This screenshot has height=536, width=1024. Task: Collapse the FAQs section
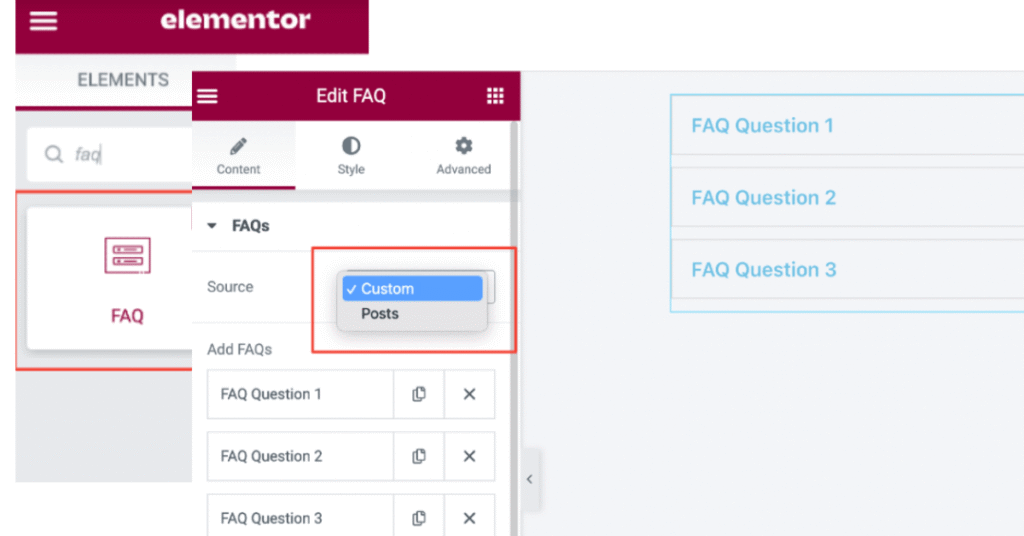pyautogui.click(x=212, y=226)
